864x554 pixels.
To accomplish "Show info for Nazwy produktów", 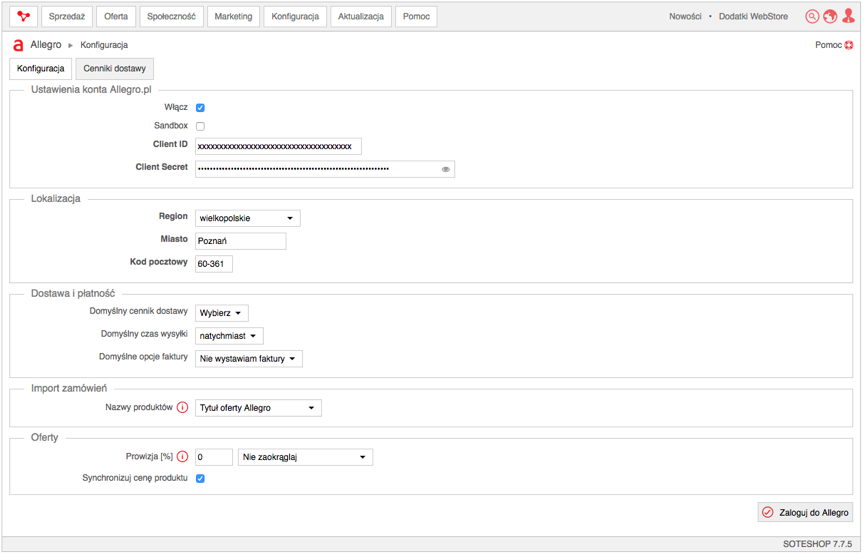I will (182, 407).
